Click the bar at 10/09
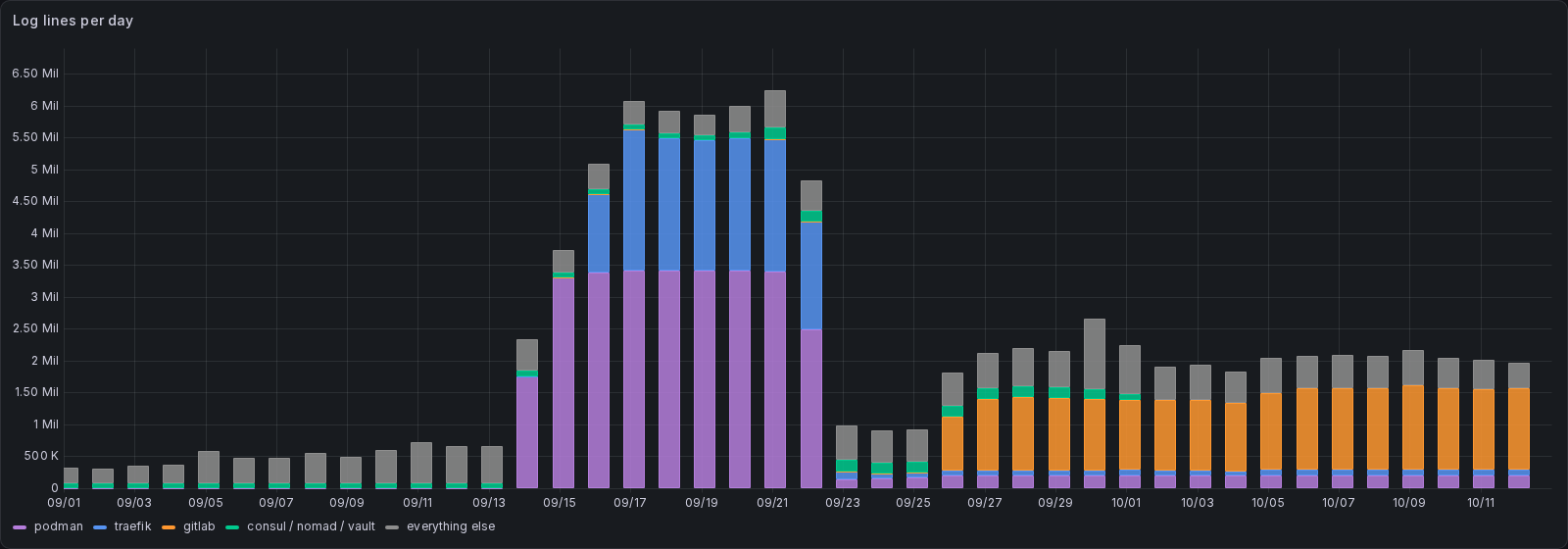The image size is (1568, 549). pos(1413,419)
